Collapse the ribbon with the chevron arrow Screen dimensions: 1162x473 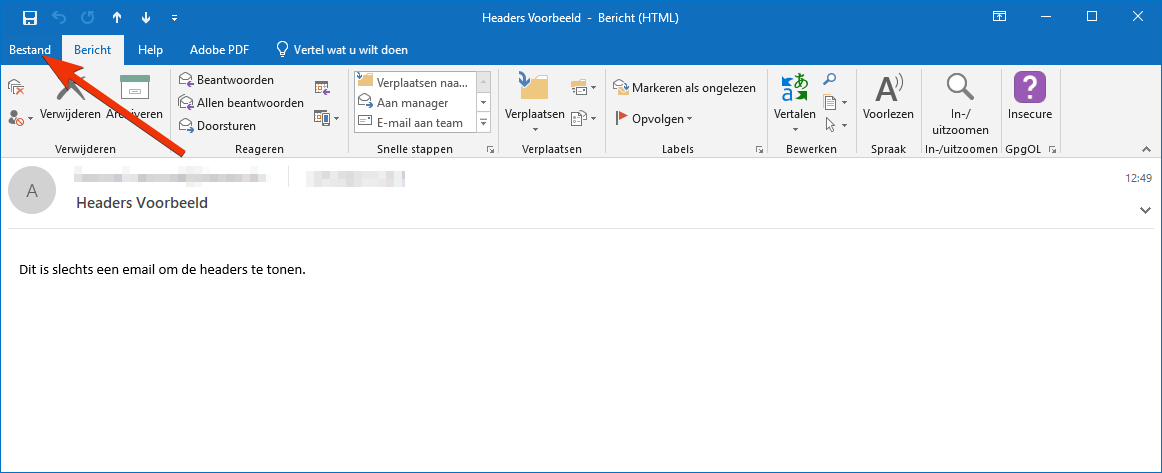[x=1146, y=149]
